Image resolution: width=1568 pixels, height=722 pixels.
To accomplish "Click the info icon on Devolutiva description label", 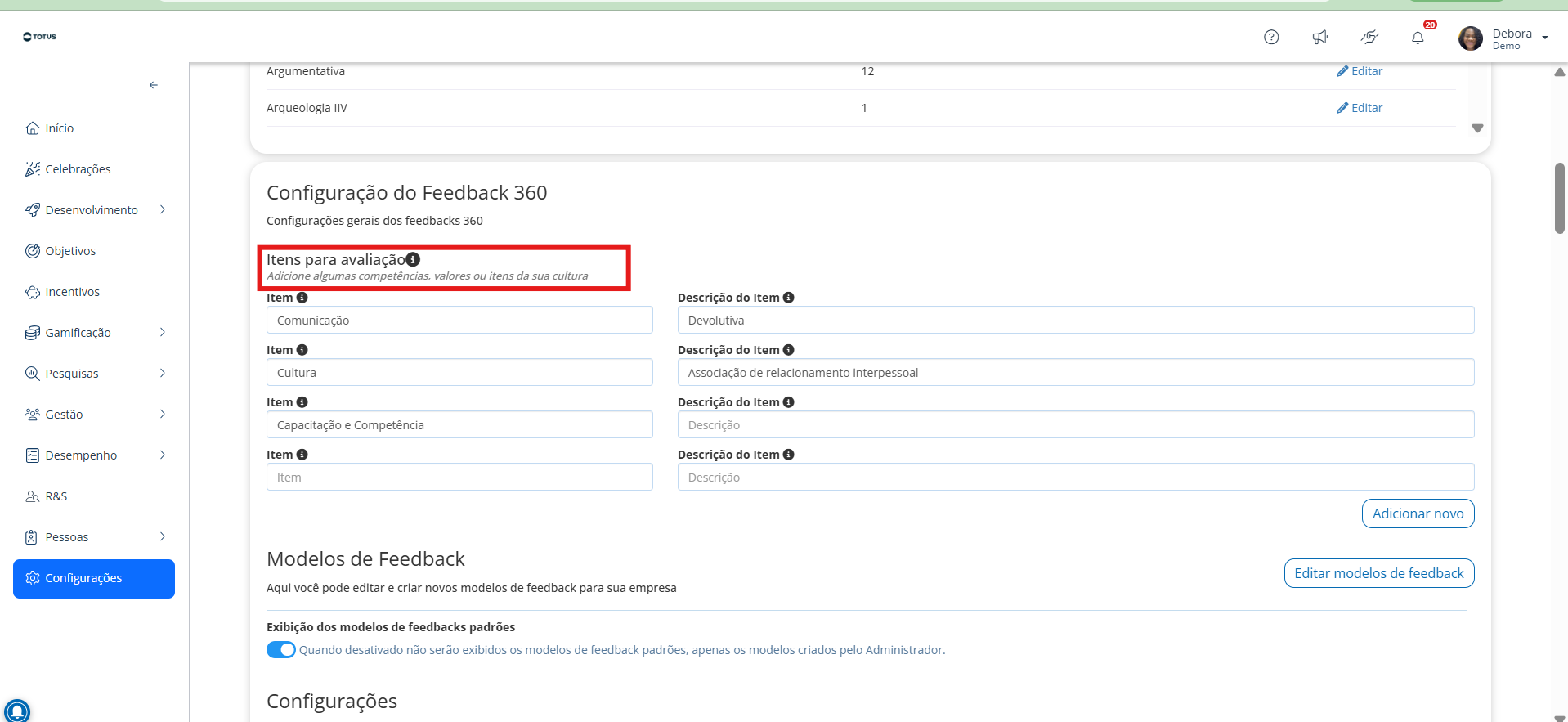I will 788,298.
